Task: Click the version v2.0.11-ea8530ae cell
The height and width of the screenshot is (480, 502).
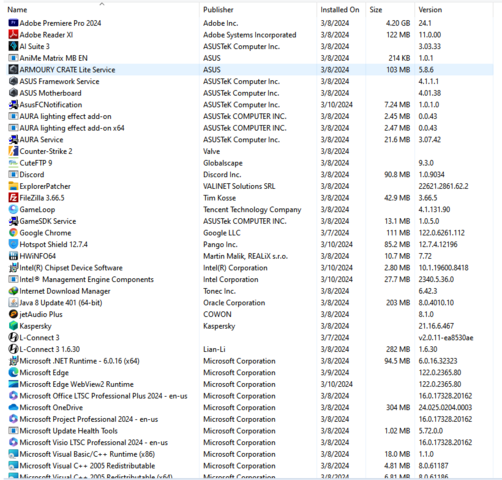Action: [x=446, y=338]
